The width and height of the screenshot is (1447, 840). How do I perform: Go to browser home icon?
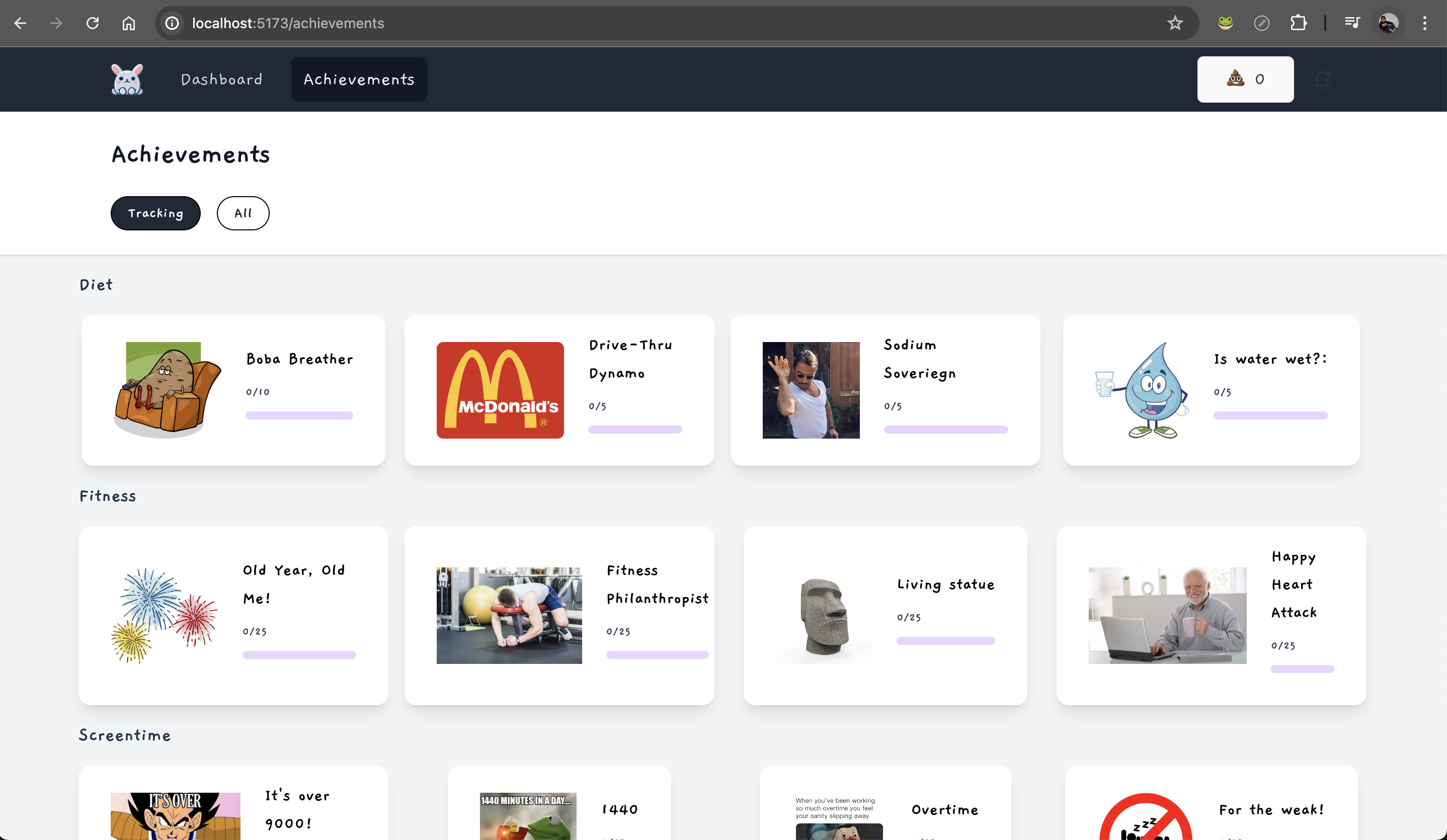click(x=129, y=23)
